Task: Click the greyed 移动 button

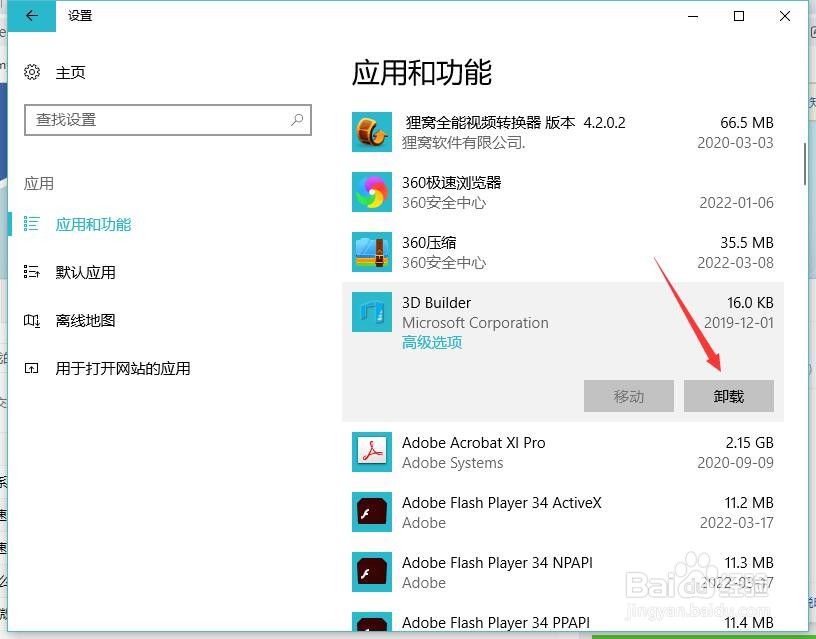Action: [x=629, y=396]
